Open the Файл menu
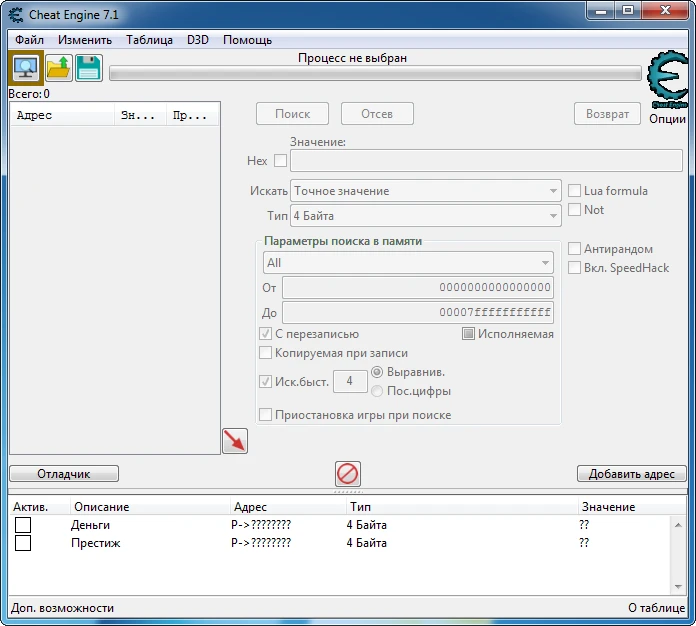Screen dimensions: 696x626 29,40
